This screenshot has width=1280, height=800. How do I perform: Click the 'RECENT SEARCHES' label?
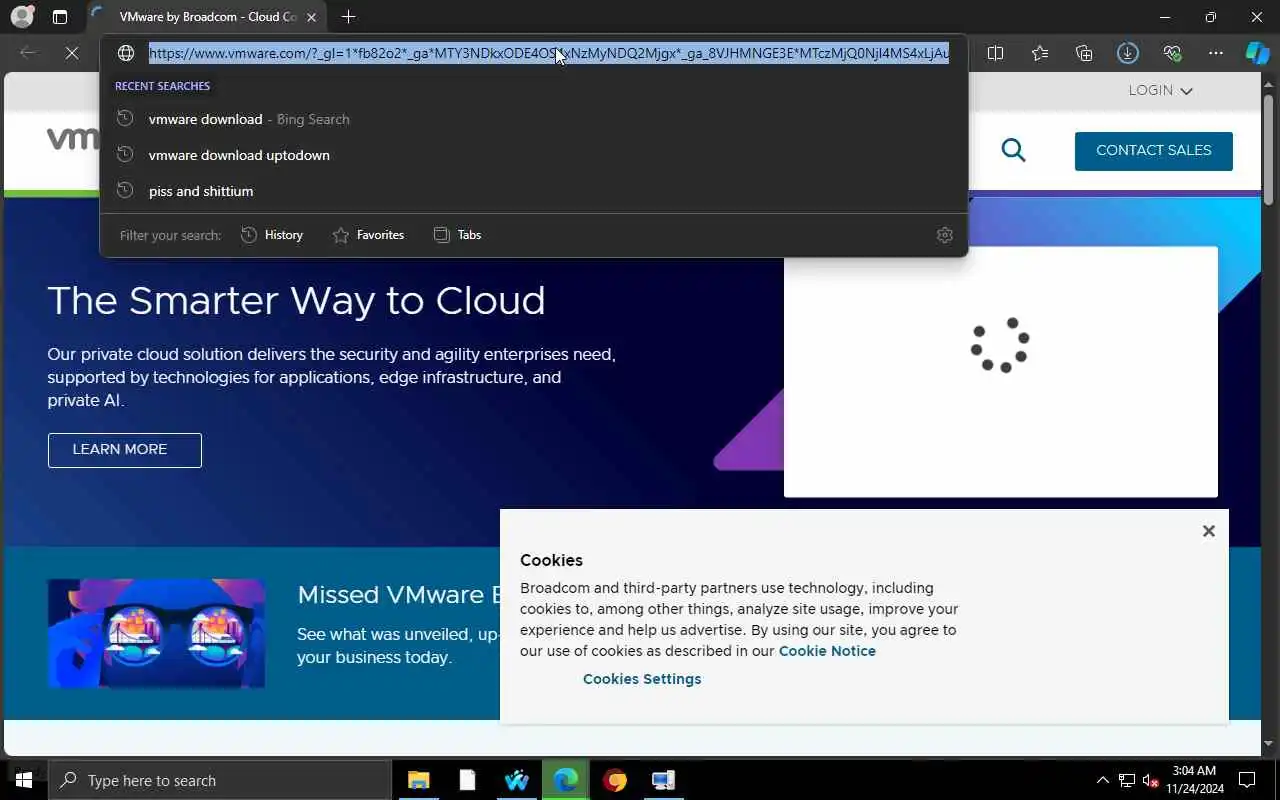pyautogui.click(x=162, y=86)
